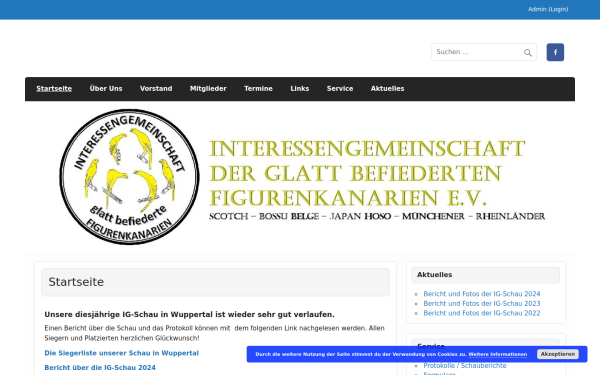600x375 pixels.
Task: Click the search magnifier icon
Action: (528, 52)
